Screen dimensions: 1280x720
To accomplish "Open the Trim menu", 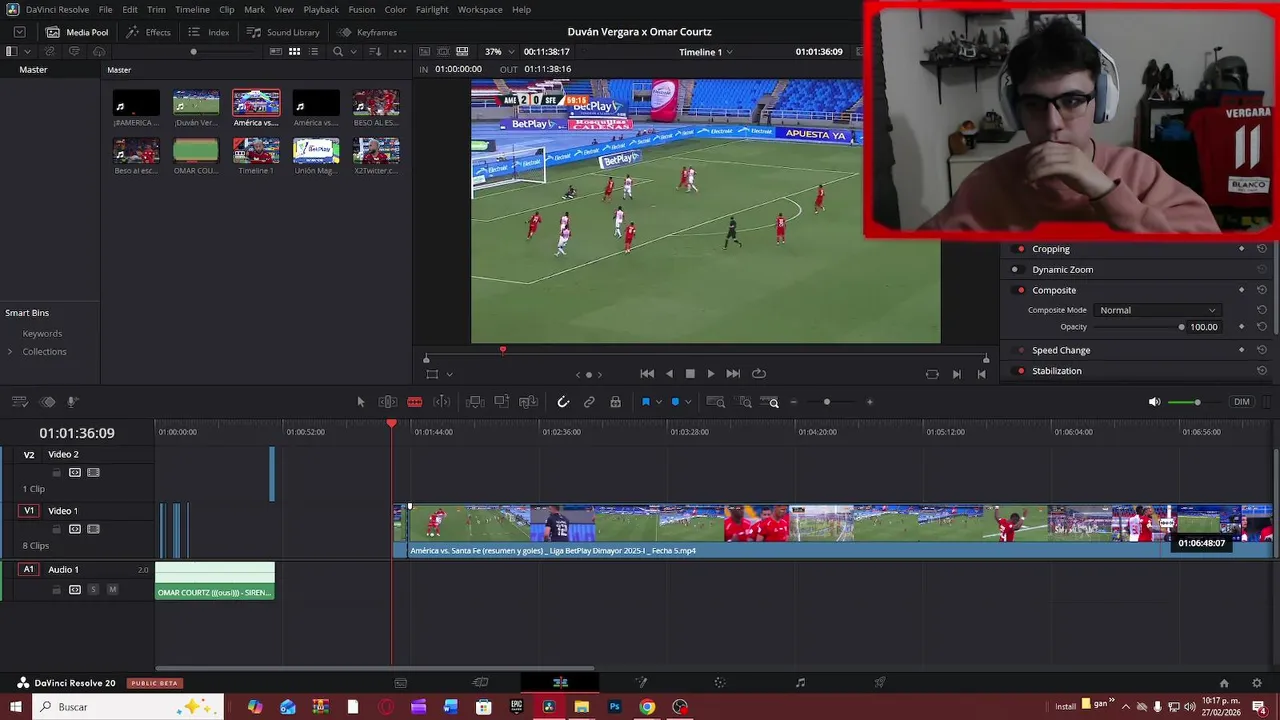I will [x=156, y=9].
